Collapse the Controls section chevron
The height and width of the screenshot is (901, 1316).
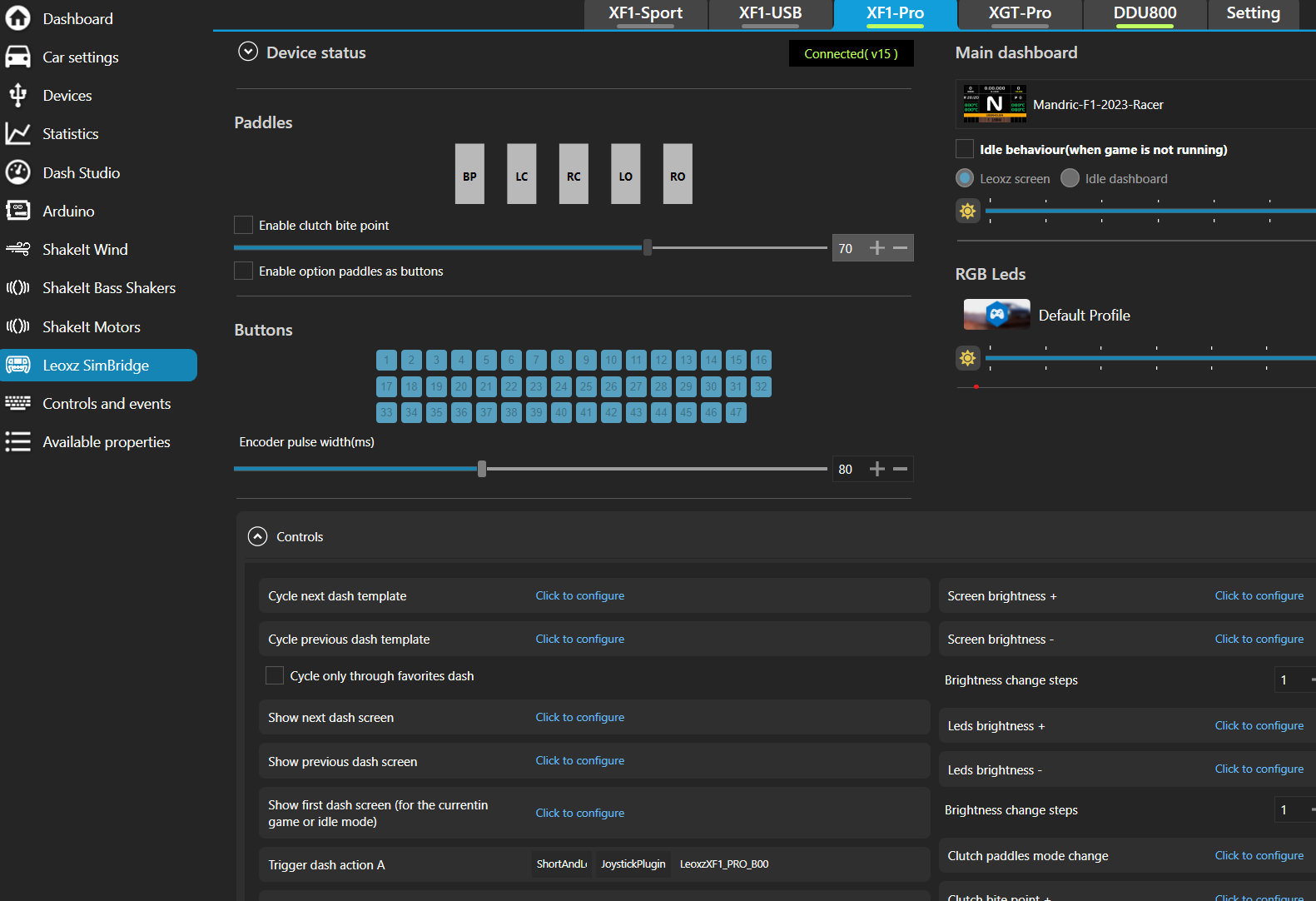[x=258, y=536]
